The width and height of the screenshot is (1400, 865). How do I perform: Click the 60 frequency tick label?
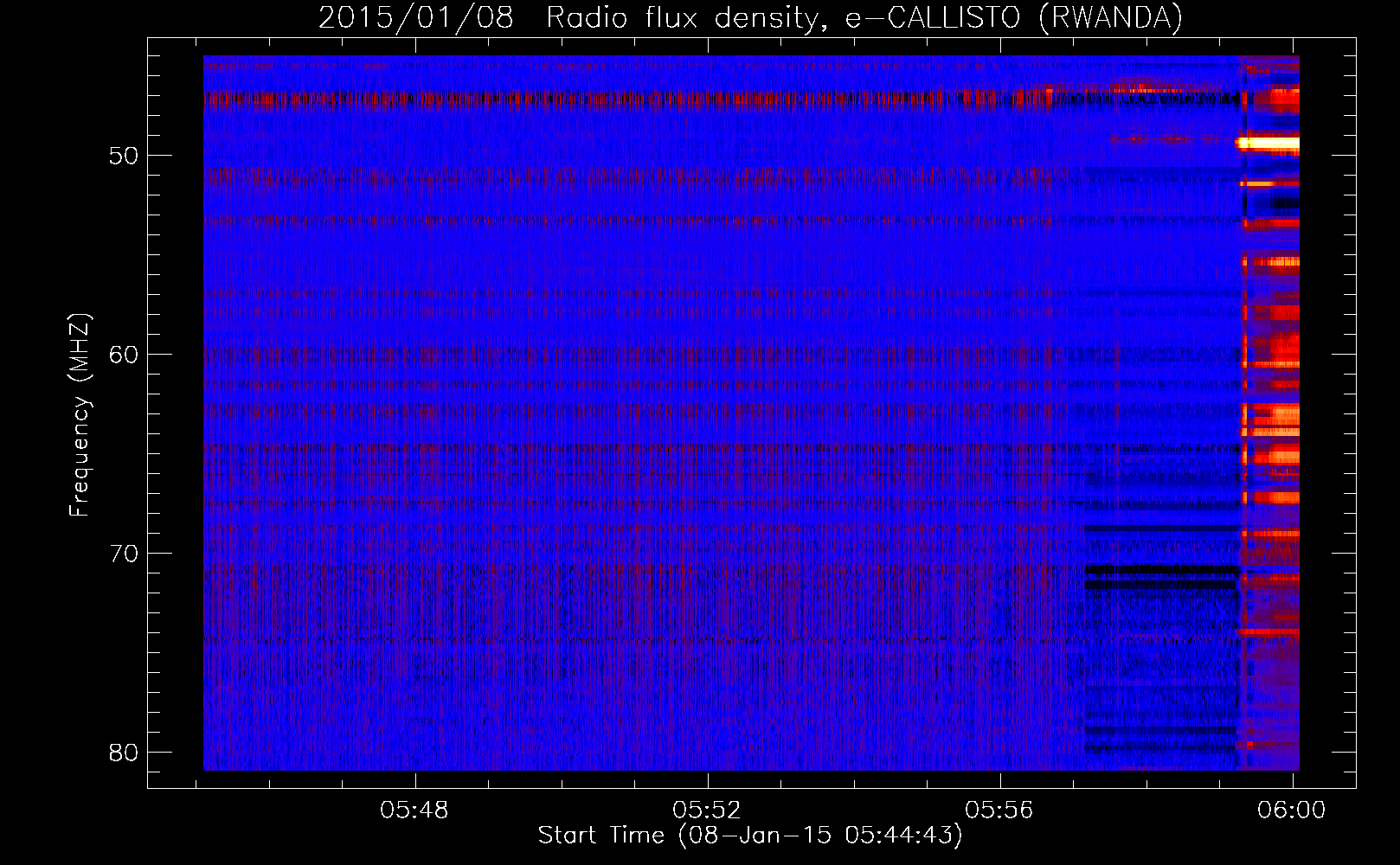point(124,355)
